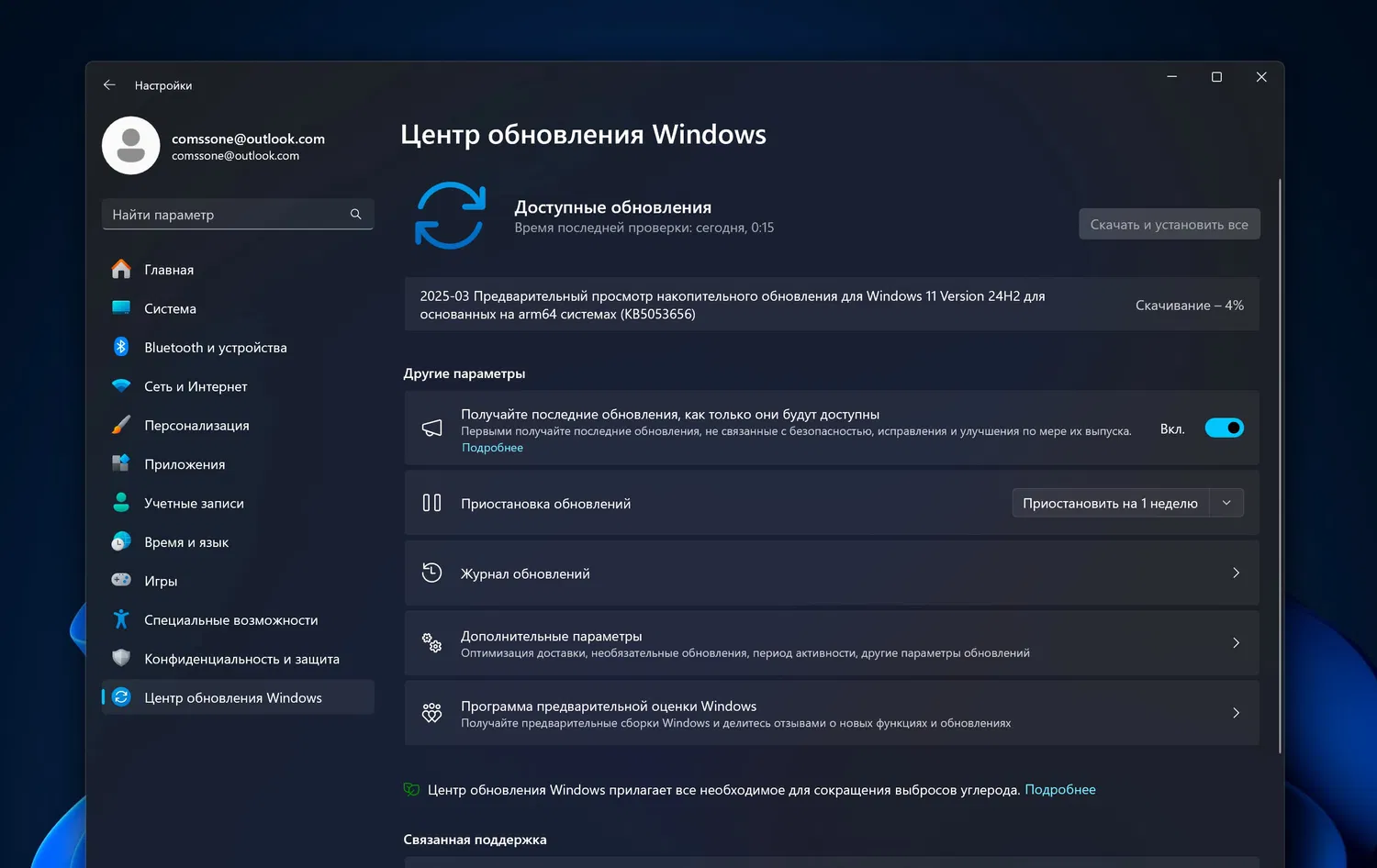
Task: Click the comssone@outlook.com account name
Action: [248, 139]
